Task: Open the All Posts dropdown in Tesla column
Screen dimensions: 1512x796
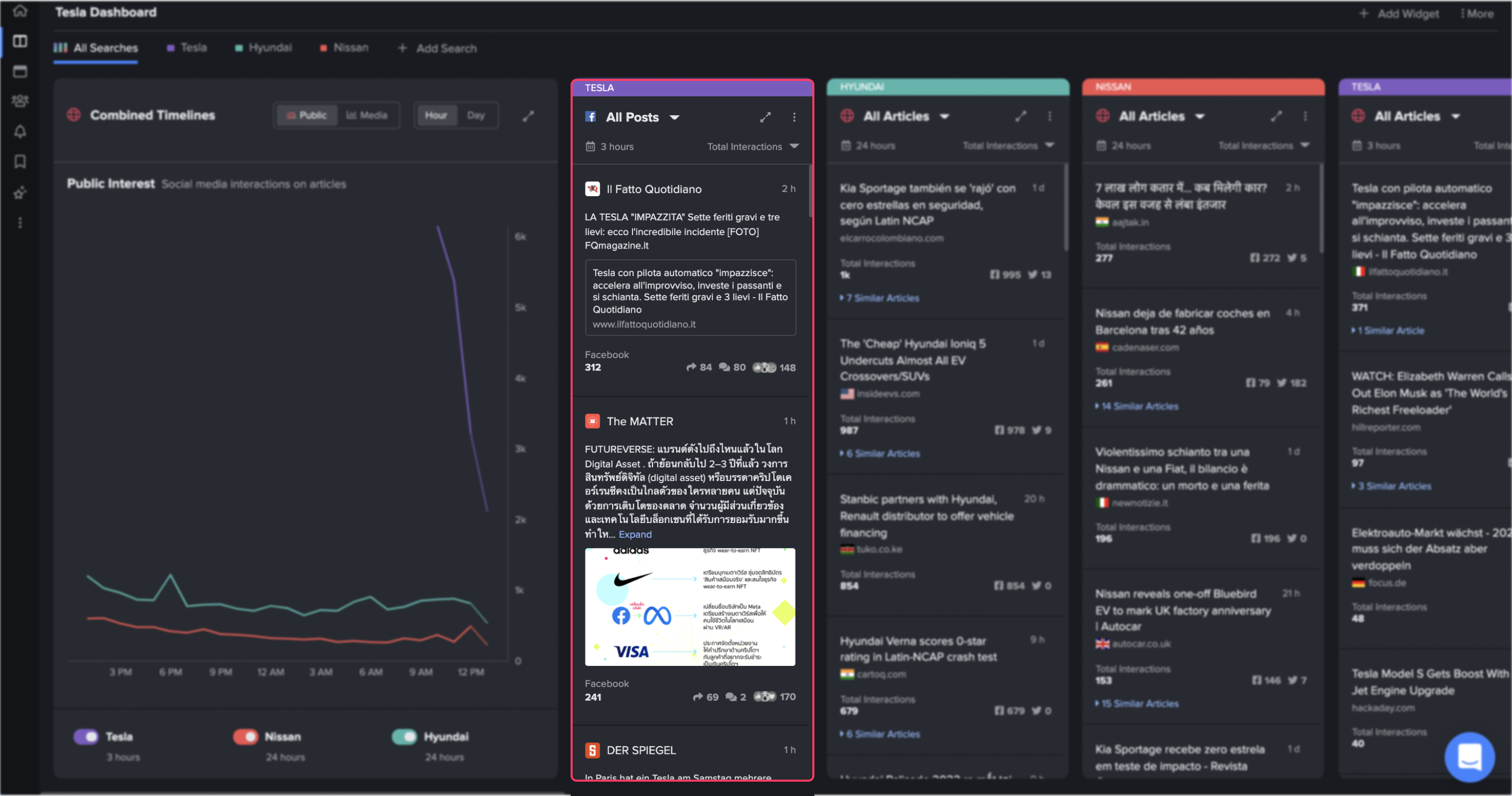Action: point(643,117)
